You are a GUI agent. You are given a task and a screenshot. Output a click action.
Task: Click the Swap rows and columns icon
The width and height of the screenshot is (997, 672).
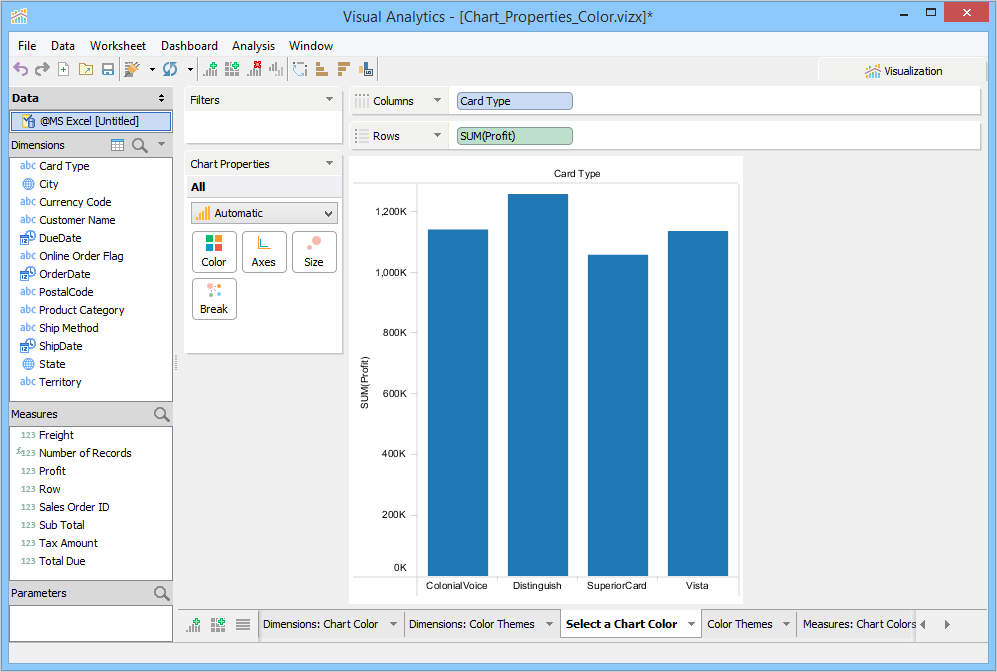click(x=299, y=70)
